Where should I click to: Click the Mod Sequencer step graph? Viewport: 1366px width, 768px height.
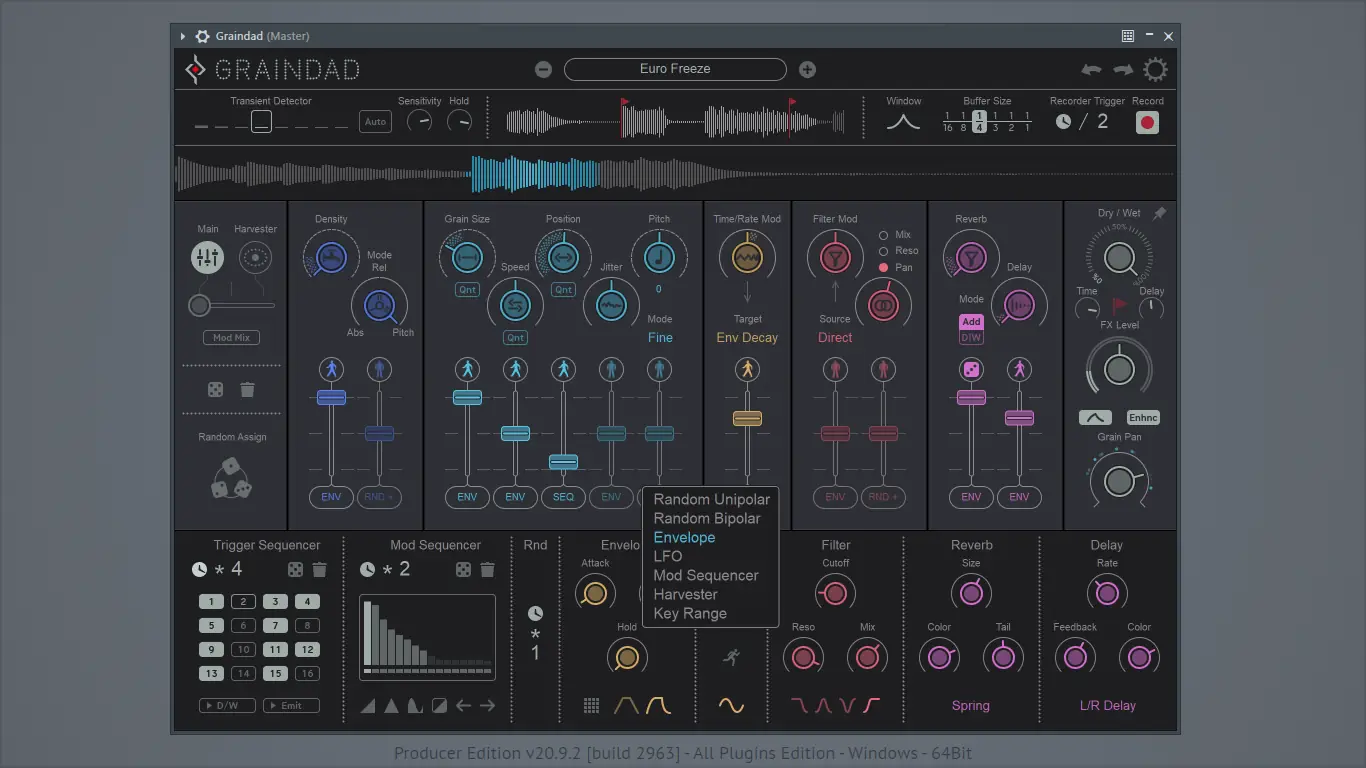click(427, 637)
